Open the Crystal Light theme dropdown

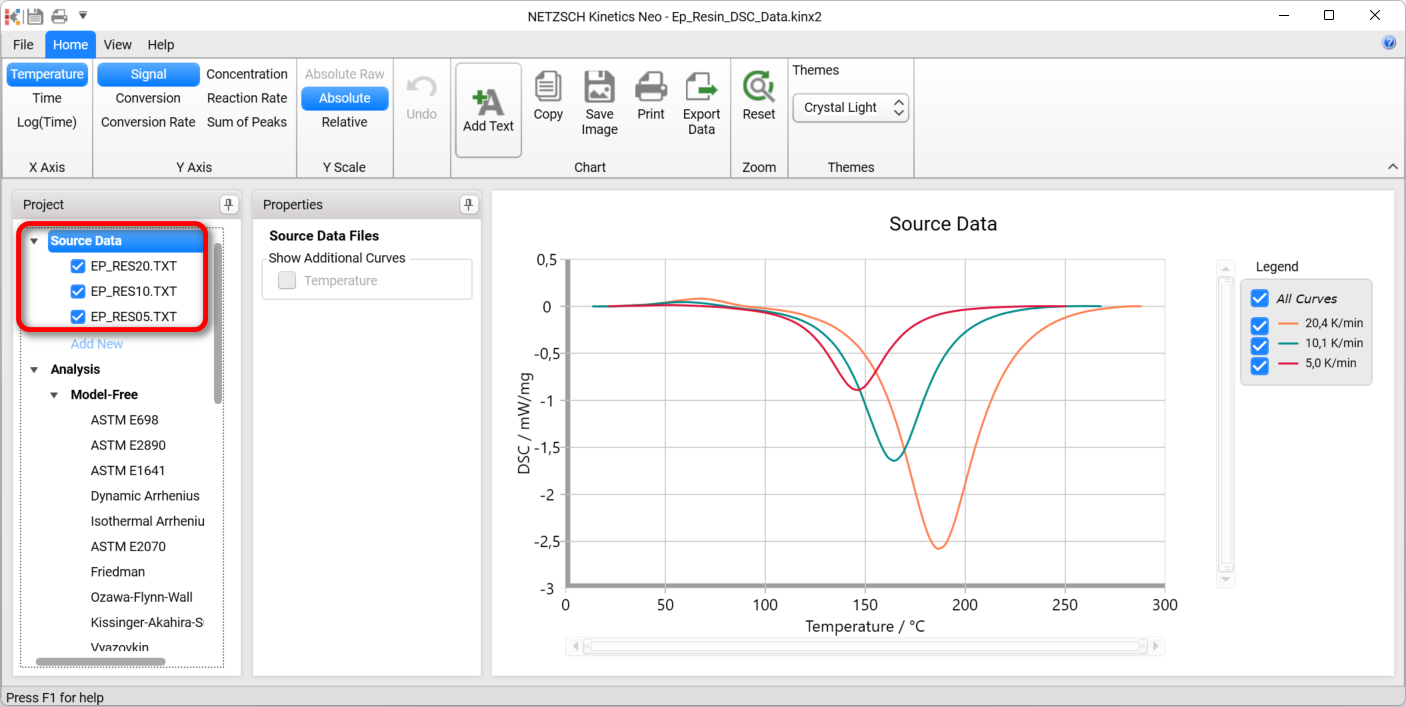[850, 108]
